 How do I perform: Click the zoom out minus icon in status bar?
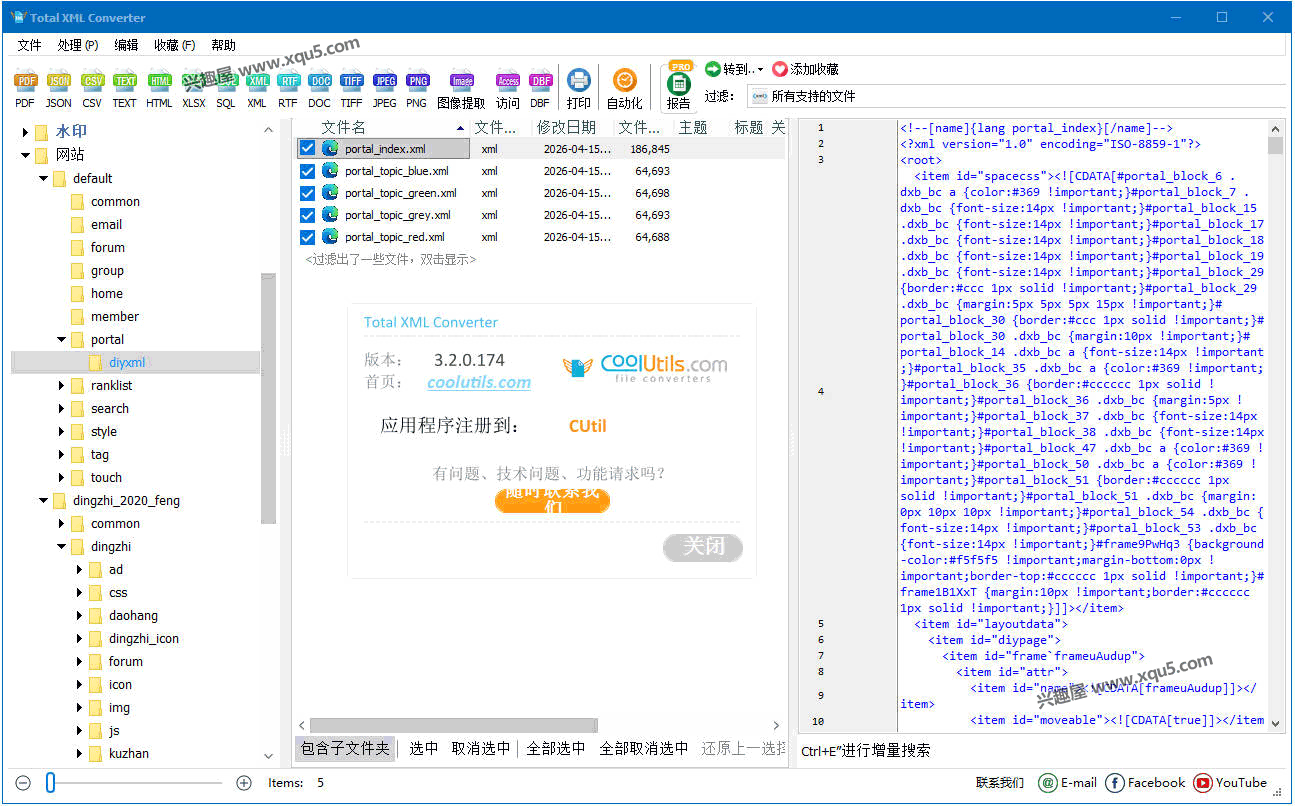[x=24, y=783]
